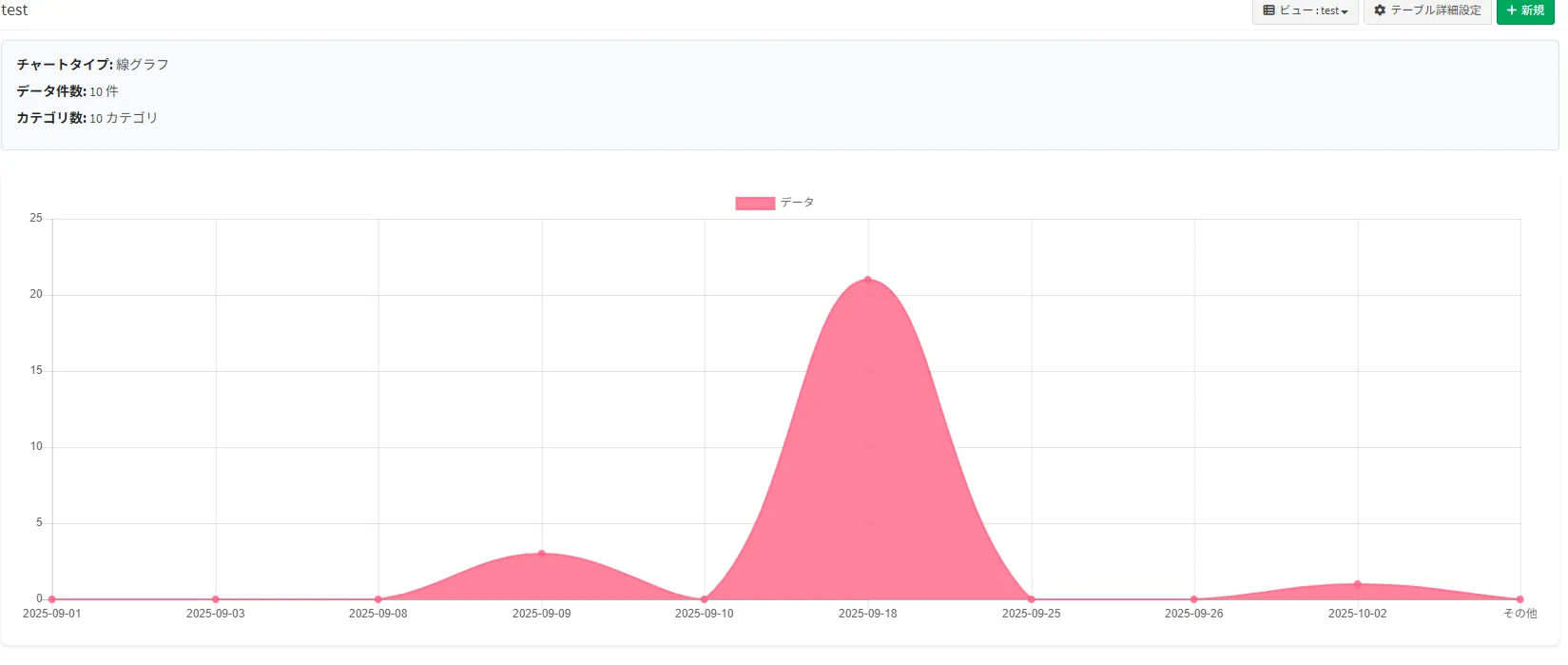Screen dimensions: 1568x665
Task: Click the 2025-09-26 x-axis label
Action: (1194, 614)
